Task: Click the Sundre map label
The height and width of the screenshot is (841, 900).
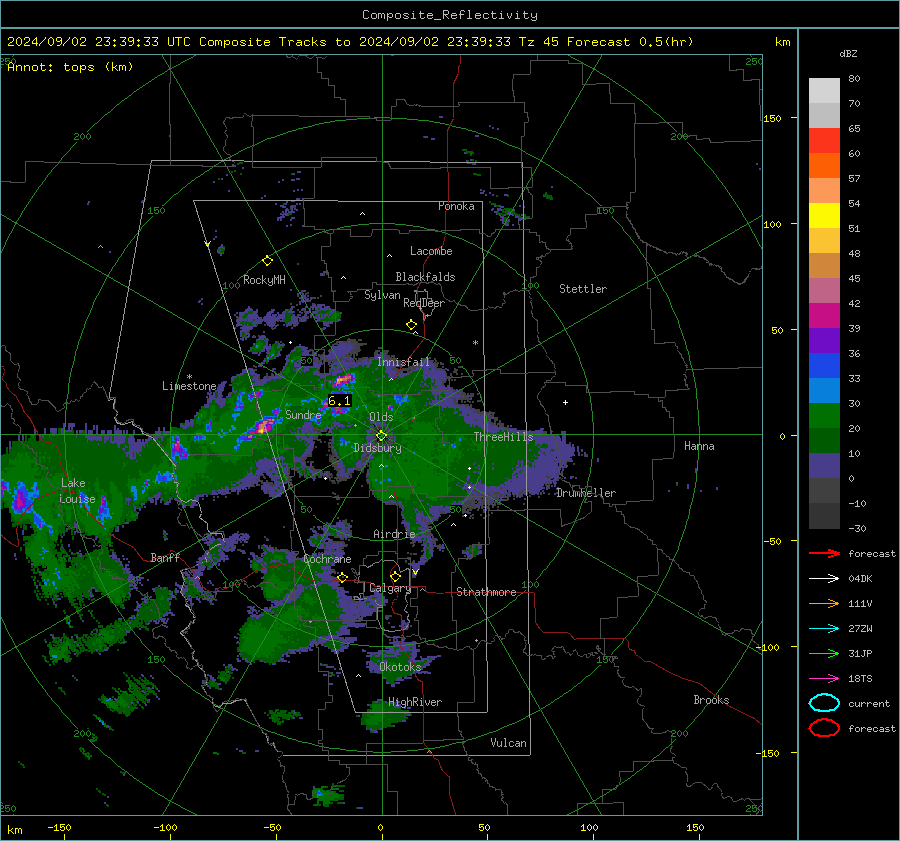Action: tap(303, 414)
